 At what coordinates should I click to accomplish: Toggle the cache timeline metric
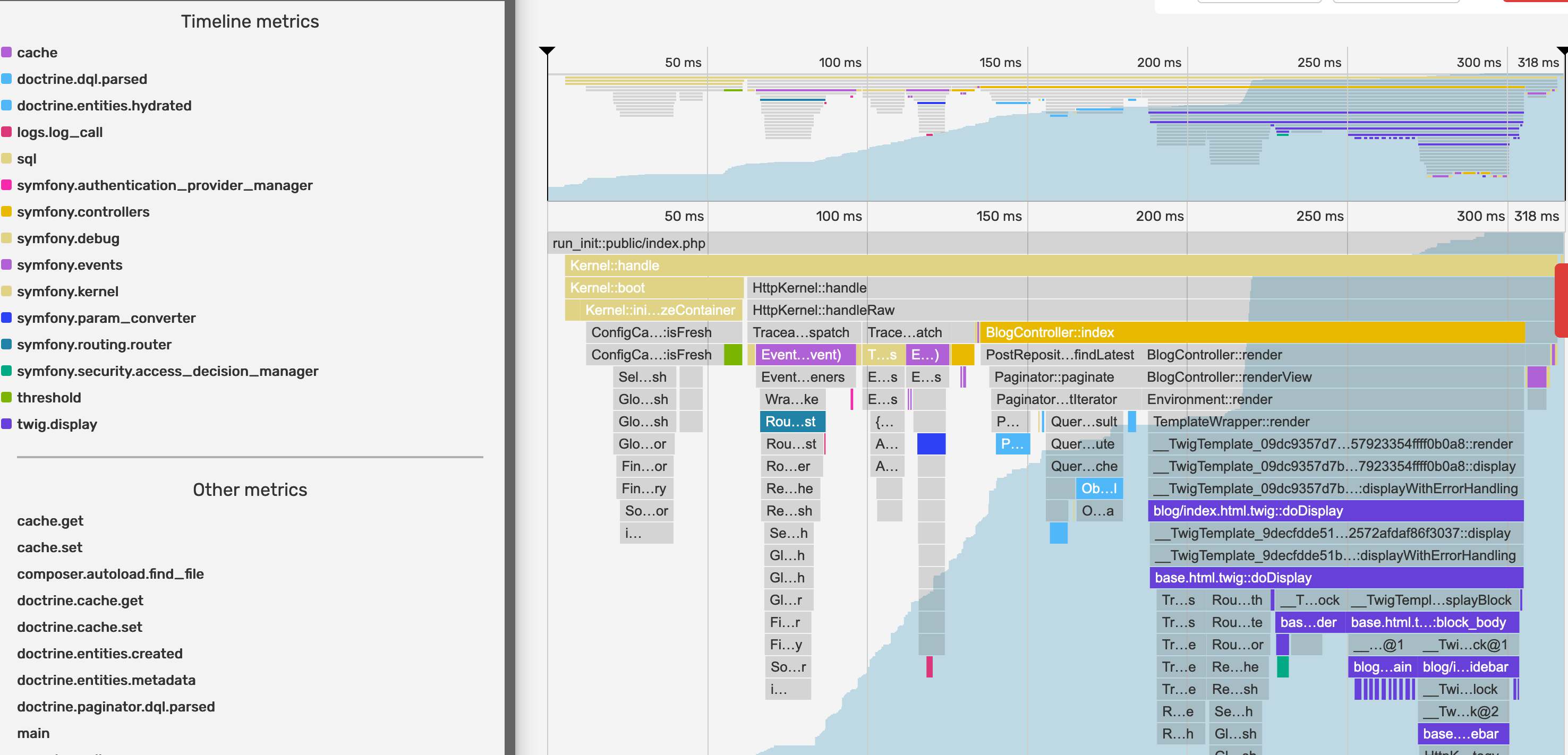37,53
